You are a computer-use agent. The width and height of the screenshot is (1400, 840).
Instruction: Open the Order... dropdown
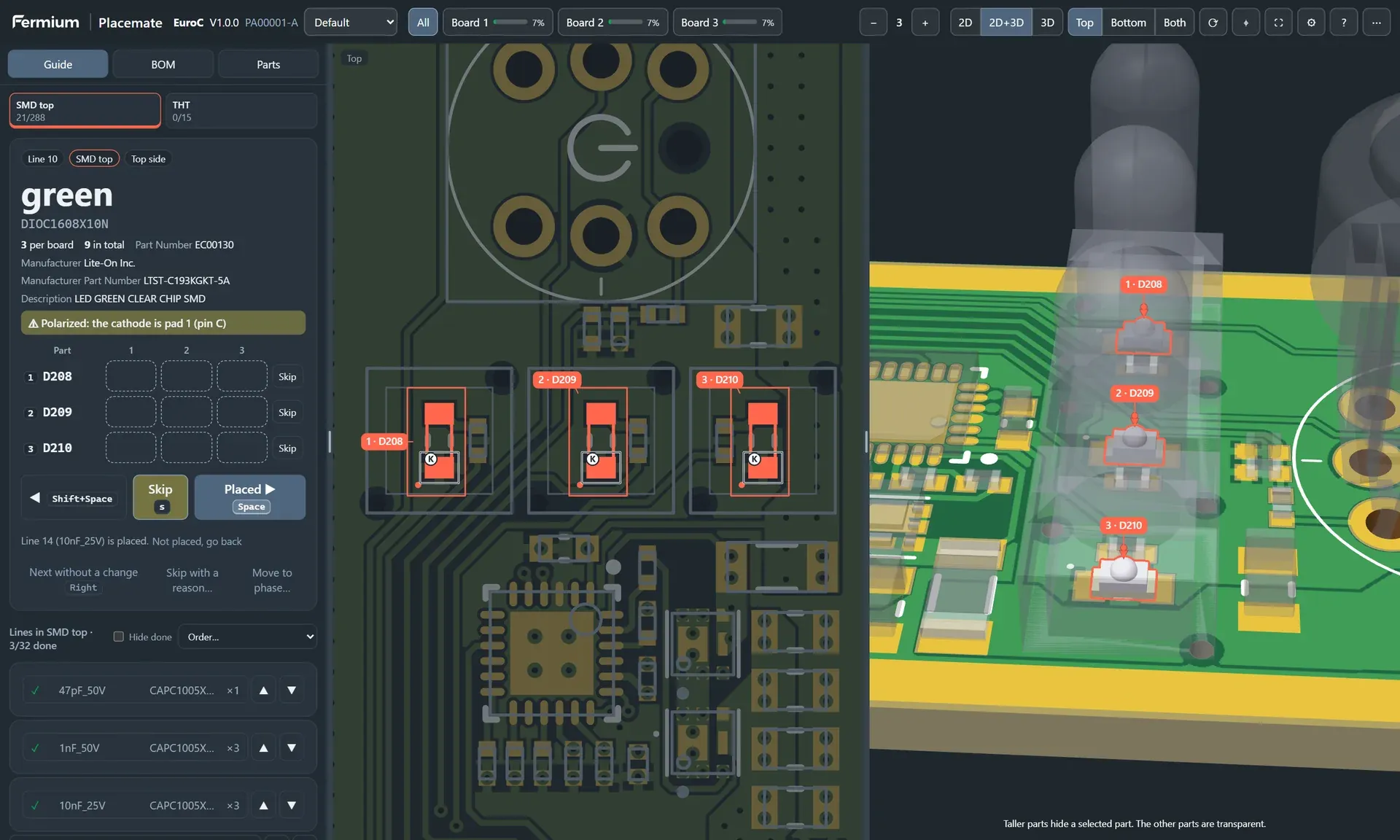pyautogui.click(x=247, y=637)
